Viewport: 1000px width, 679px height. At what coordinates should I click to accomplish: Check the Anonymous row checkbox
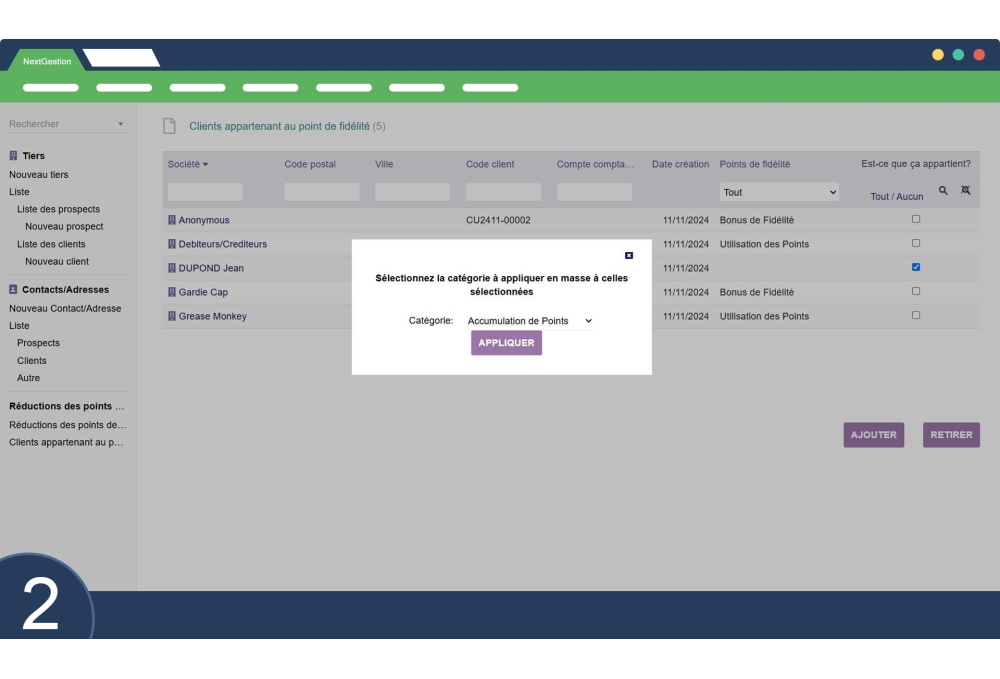point(916,219)
